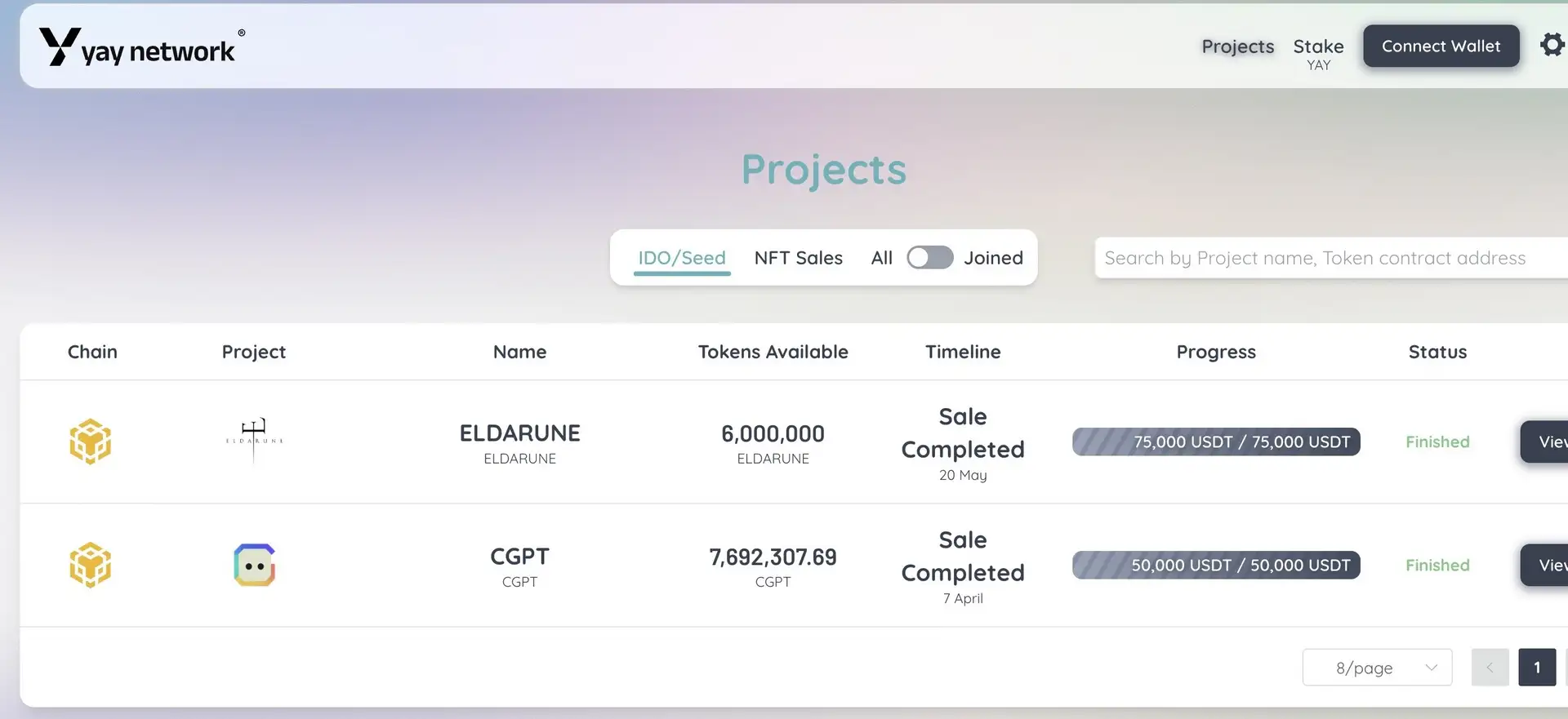The width and height of the screenshot is (1568, 719).
Task: Open the ELDARUNE project logo
Action: pos(254,441)
